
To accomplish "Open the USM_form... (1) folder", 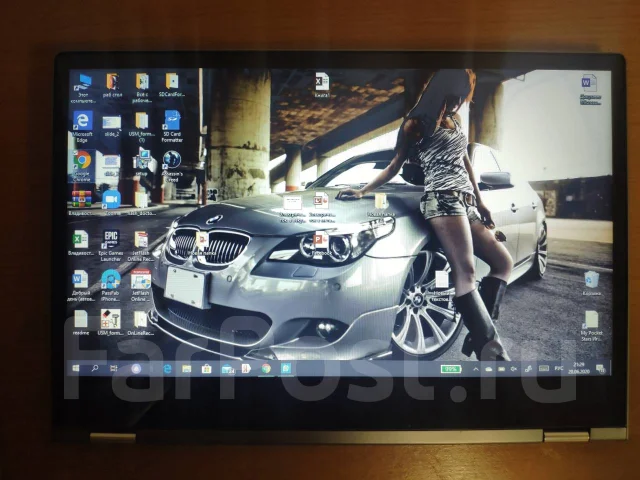I will (142, 127).
